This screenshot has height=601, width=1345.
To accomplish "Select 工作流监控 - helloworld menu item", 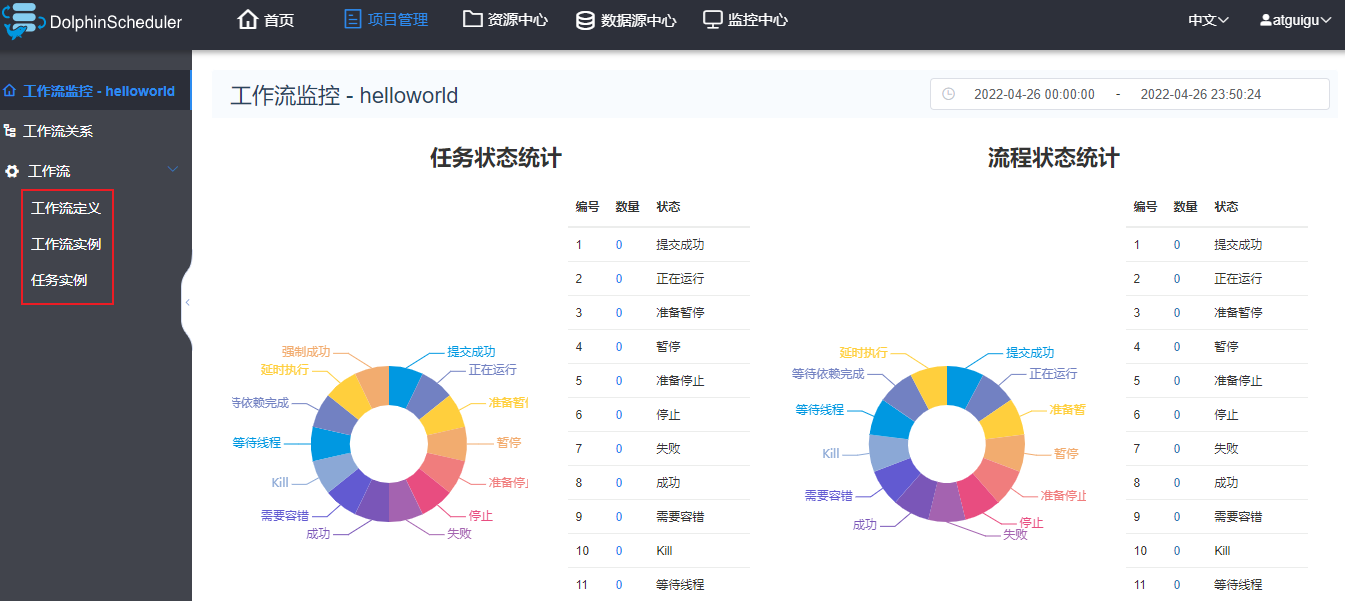I will tap(98, 91).
